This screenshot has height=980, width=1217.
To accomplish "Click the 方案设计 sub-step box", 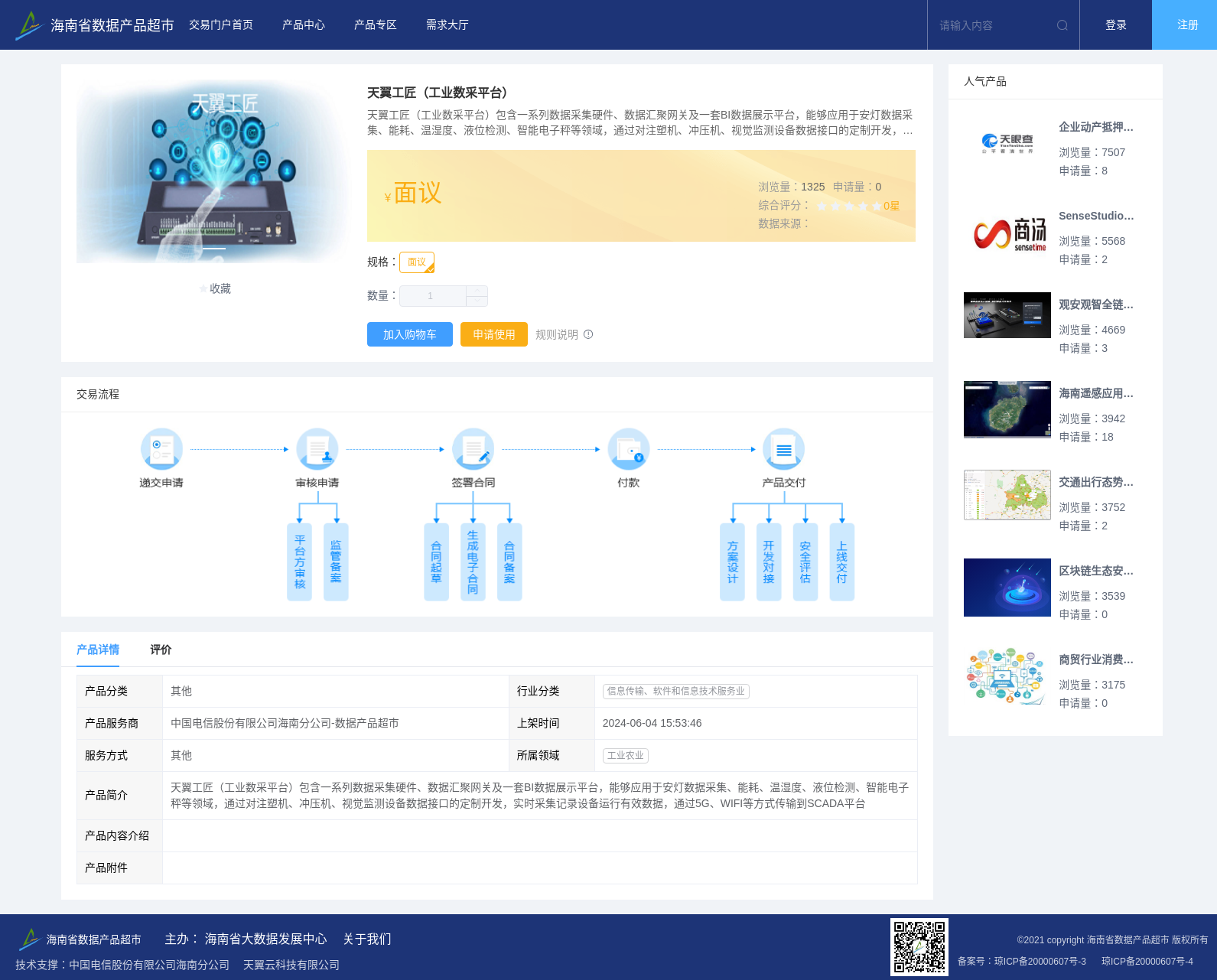I will [732, 562].
